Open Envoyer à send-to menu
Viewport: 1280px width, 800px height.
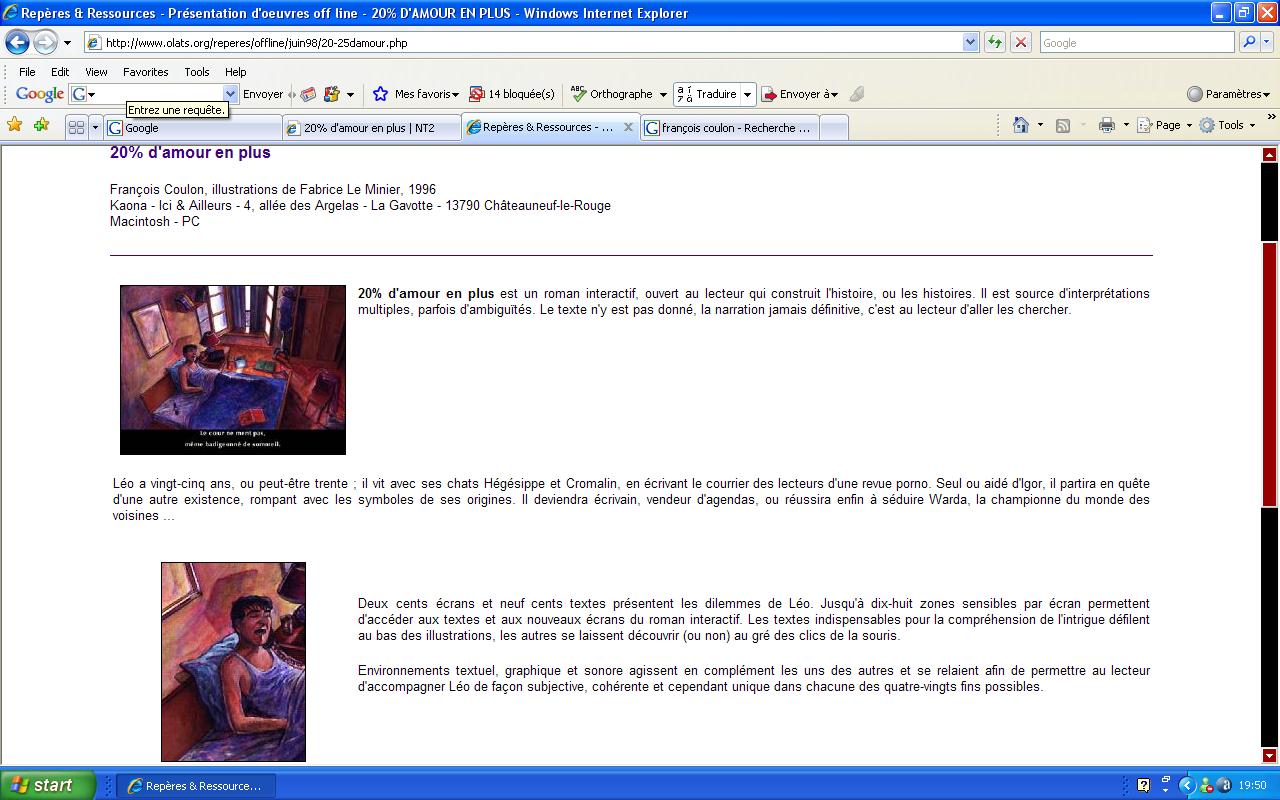click(x=799, y=94)
